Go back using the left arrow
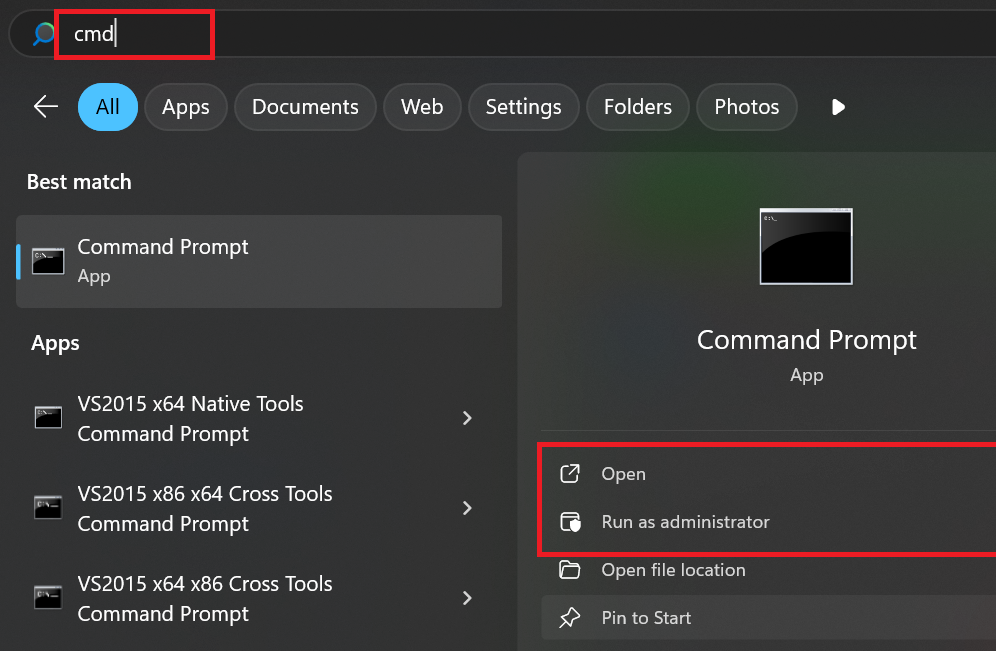996x651 pixels. pyautogui.click(x=46, y=107)
